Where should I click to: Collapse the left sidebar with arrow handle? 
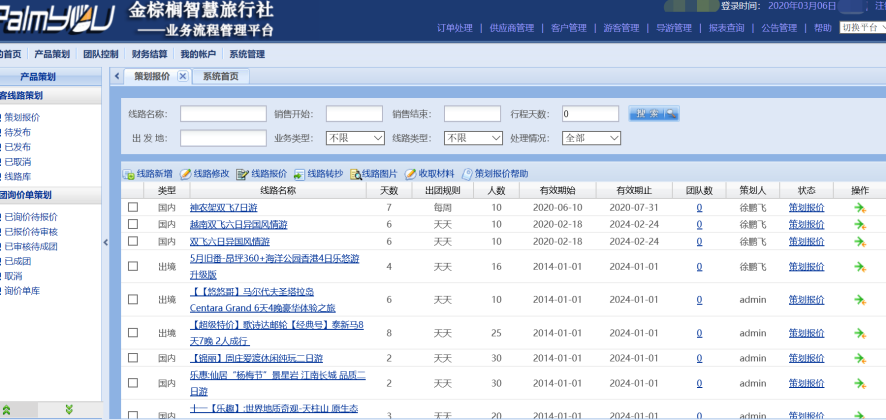(107, 242)
